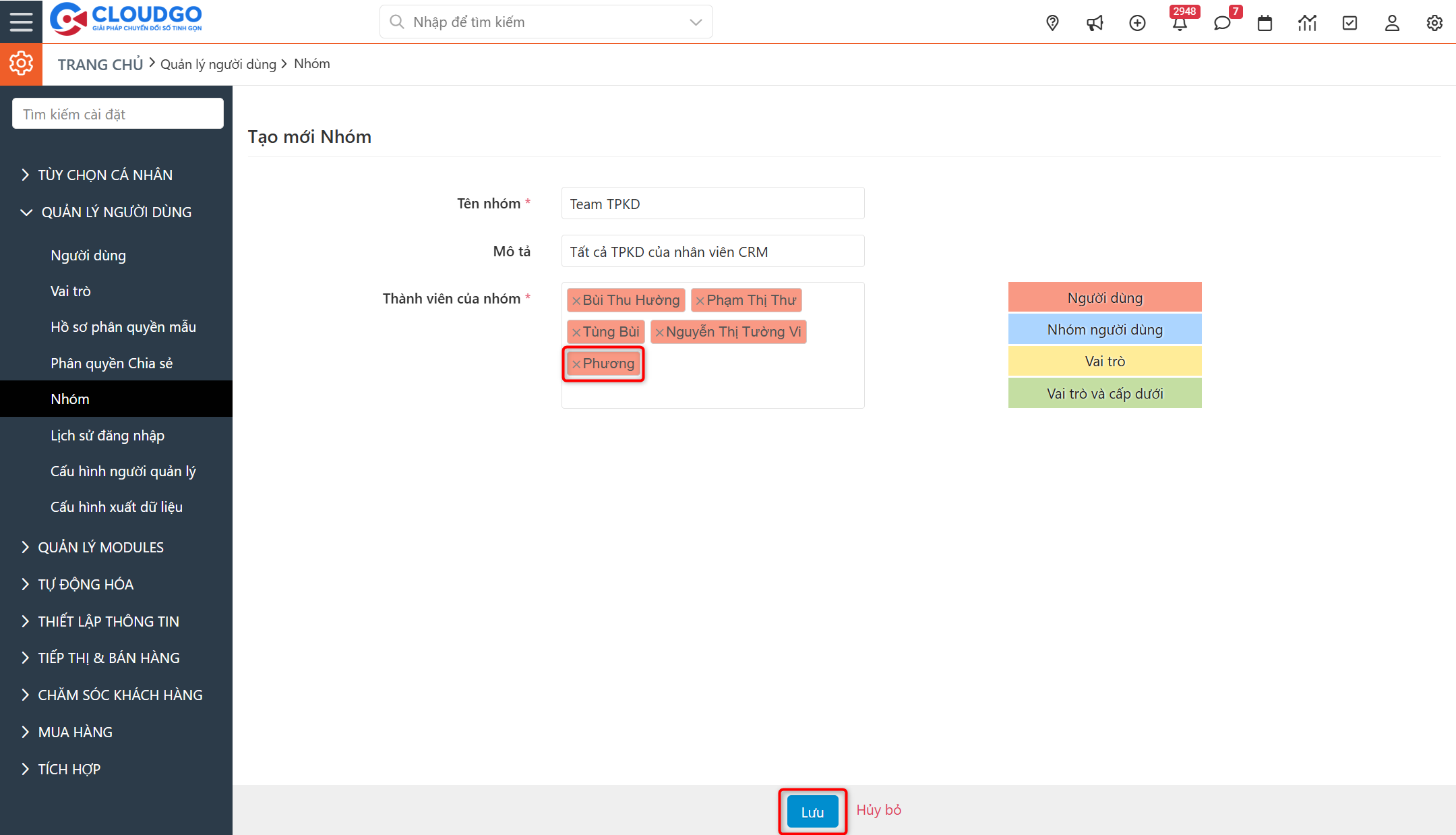Remove Bùi Thu Hường member tag
Screen dimensions: 1456x835
[576, 301]
